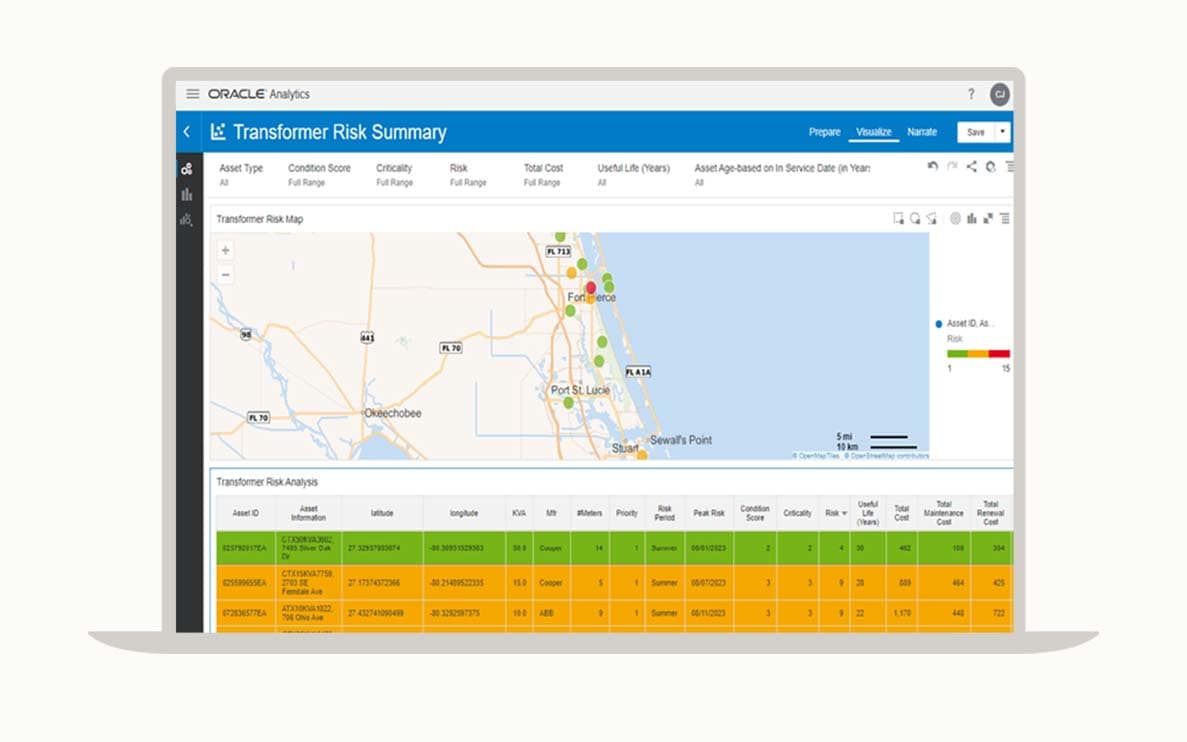Expand the Save button dropdown arrow
The height and width of the screenshot is (742, 1187).
pos(1003,132)
